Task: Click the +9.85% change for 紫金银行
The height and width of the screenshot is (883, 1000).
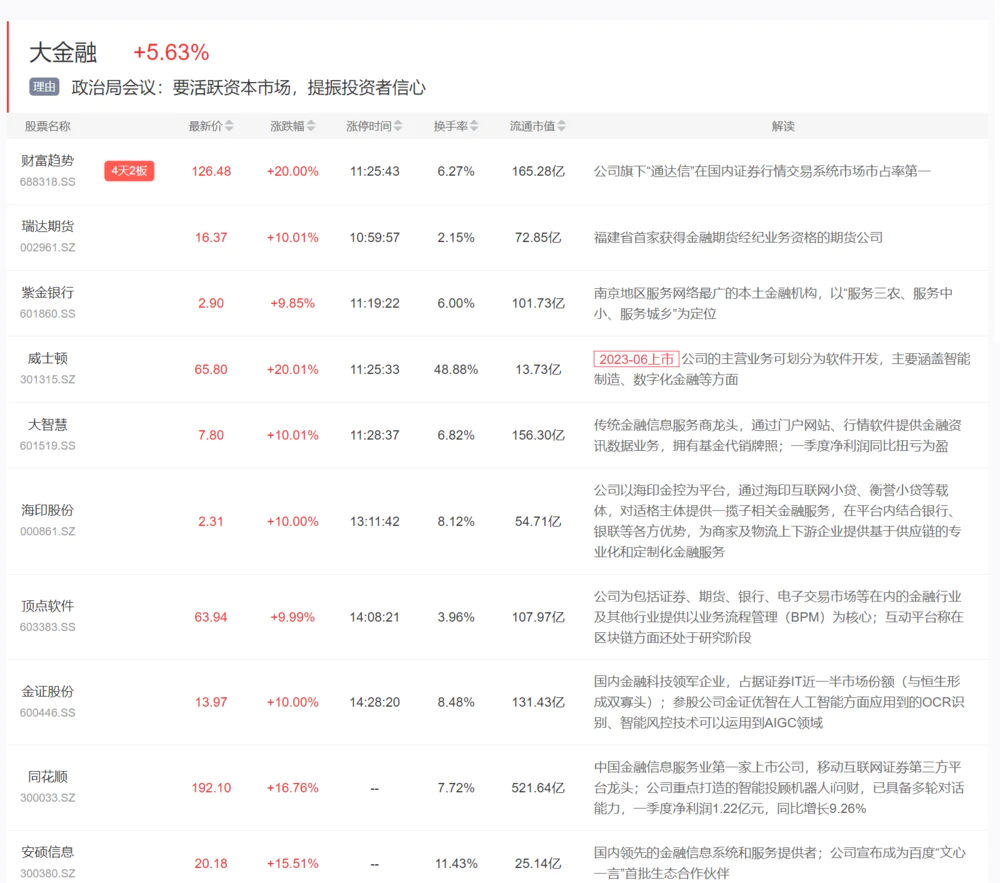Action: point(293,303)
